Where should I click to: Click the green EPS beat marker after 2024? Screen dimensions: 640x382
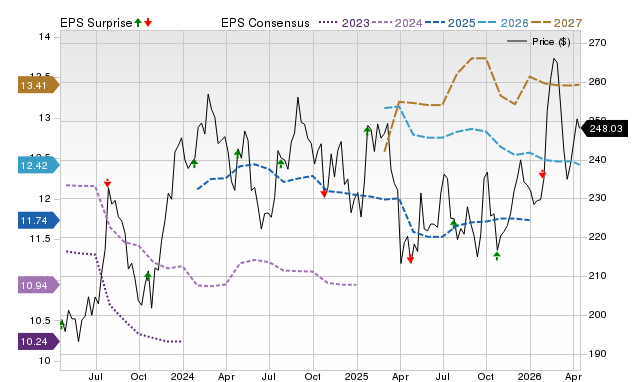[x=194, y=163]
